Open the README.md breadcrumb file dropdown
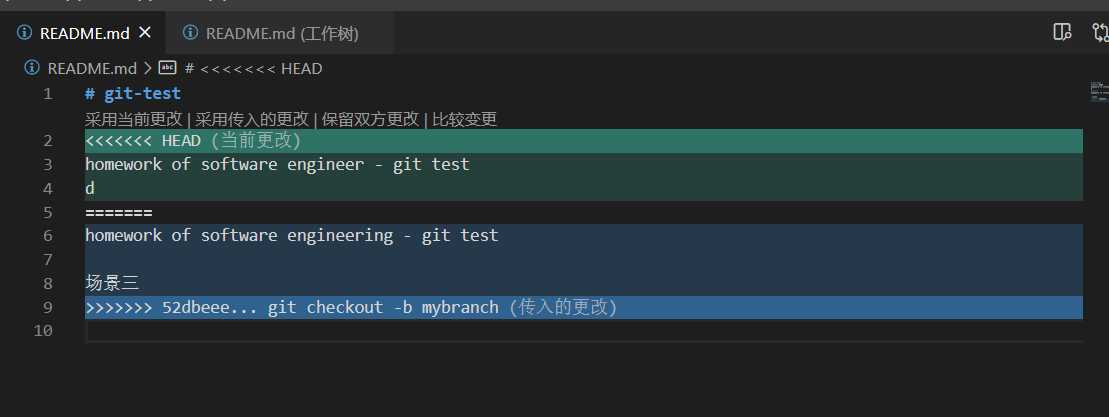The height and width of the screenshot is (417, 1109). click(x=92, y=69)
